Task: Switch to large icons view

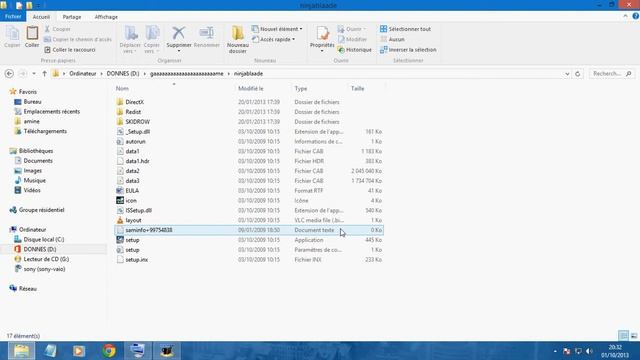Action: pos(634,336)
